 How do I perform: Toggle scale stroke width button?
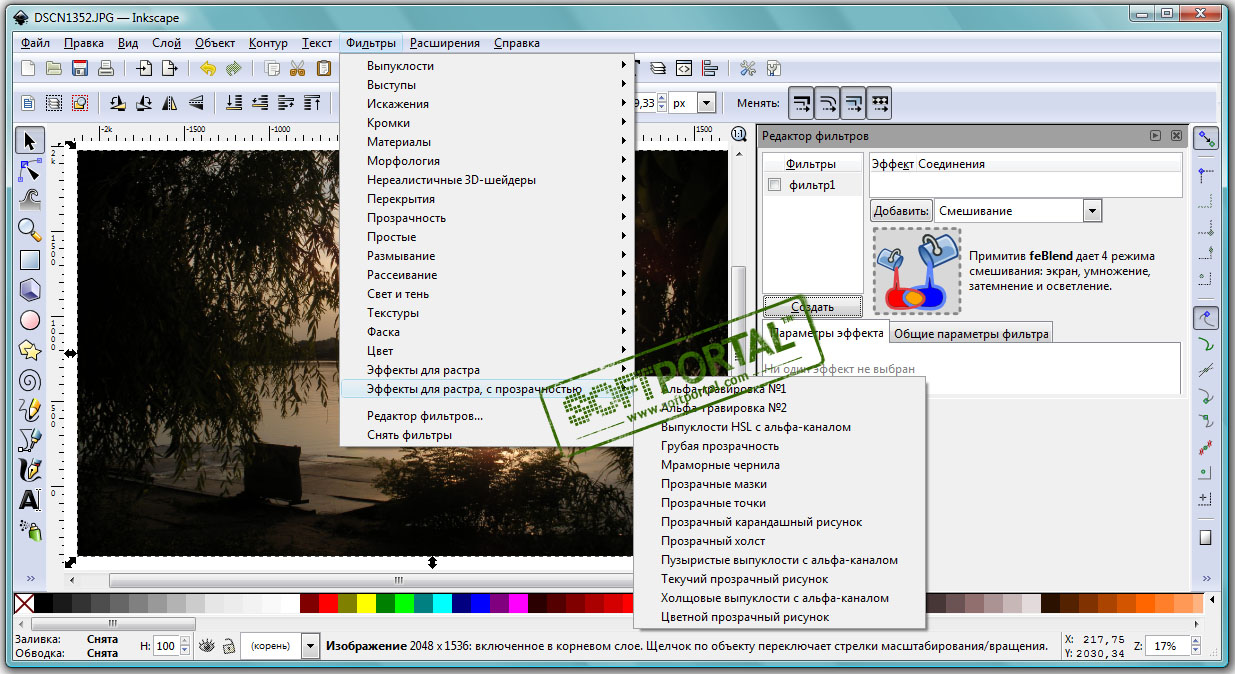click(802, 102)
